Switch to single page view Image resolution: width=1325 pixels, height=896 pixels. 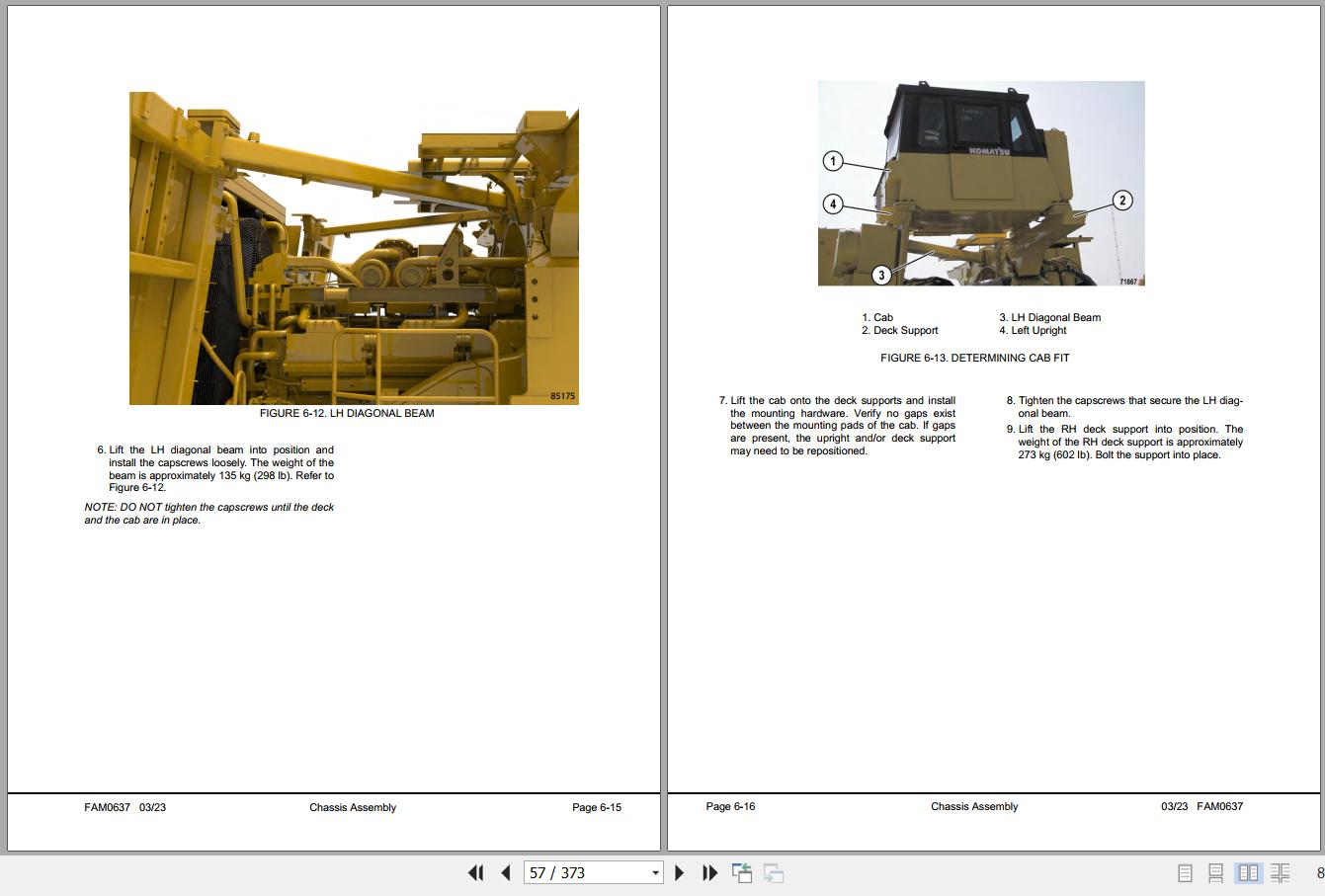(1185, 873)
